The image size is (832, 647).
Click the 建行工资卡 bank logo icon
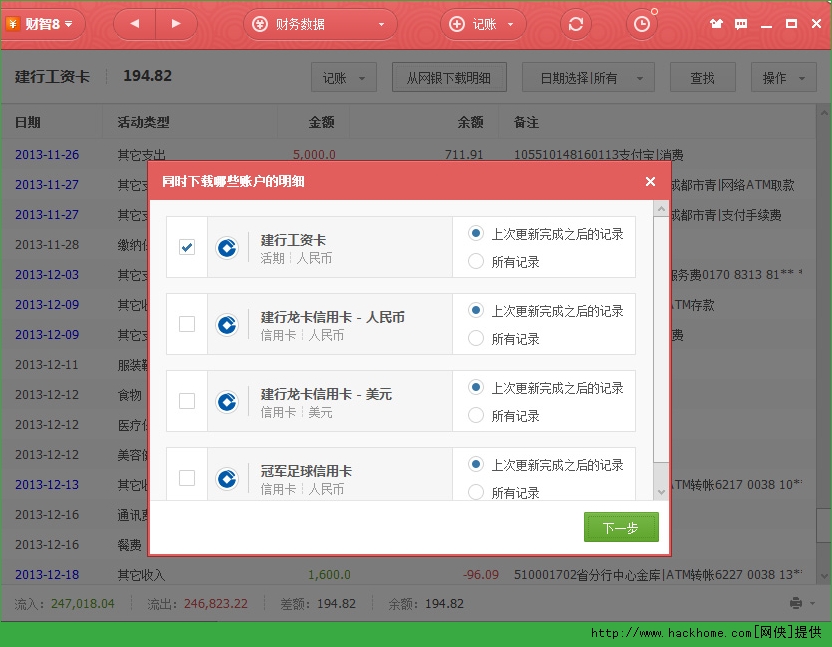pyautogui.click(x=227, y=247)
